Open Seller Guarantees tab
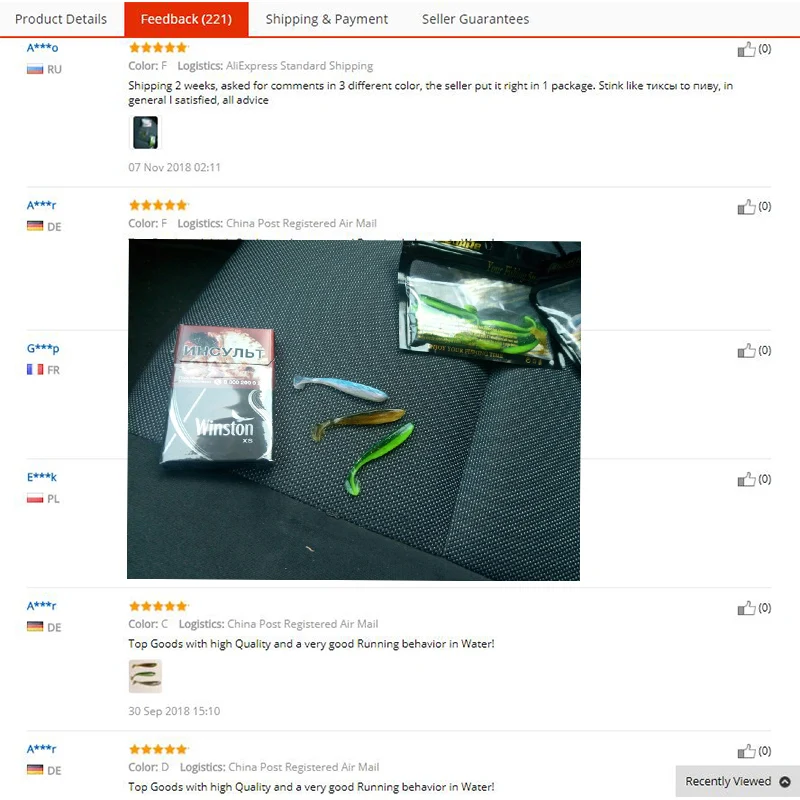 475,19
